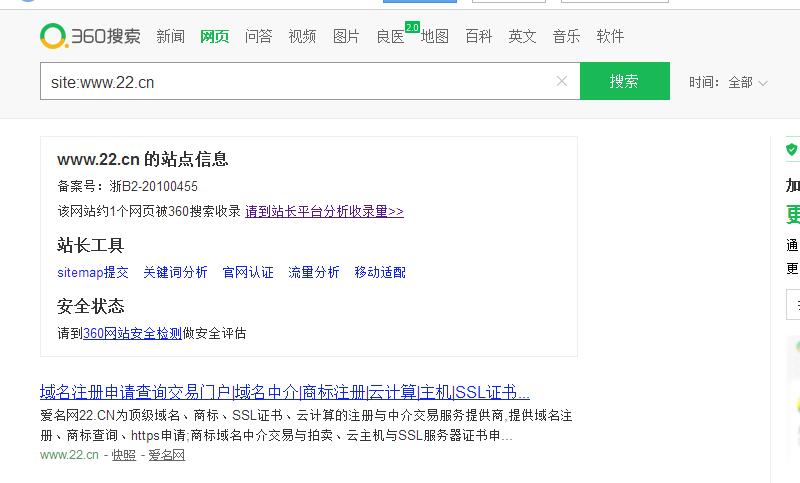Open the 关键词分析 tool link
This screenshot has width=800, height=483.
coord(175,272)
